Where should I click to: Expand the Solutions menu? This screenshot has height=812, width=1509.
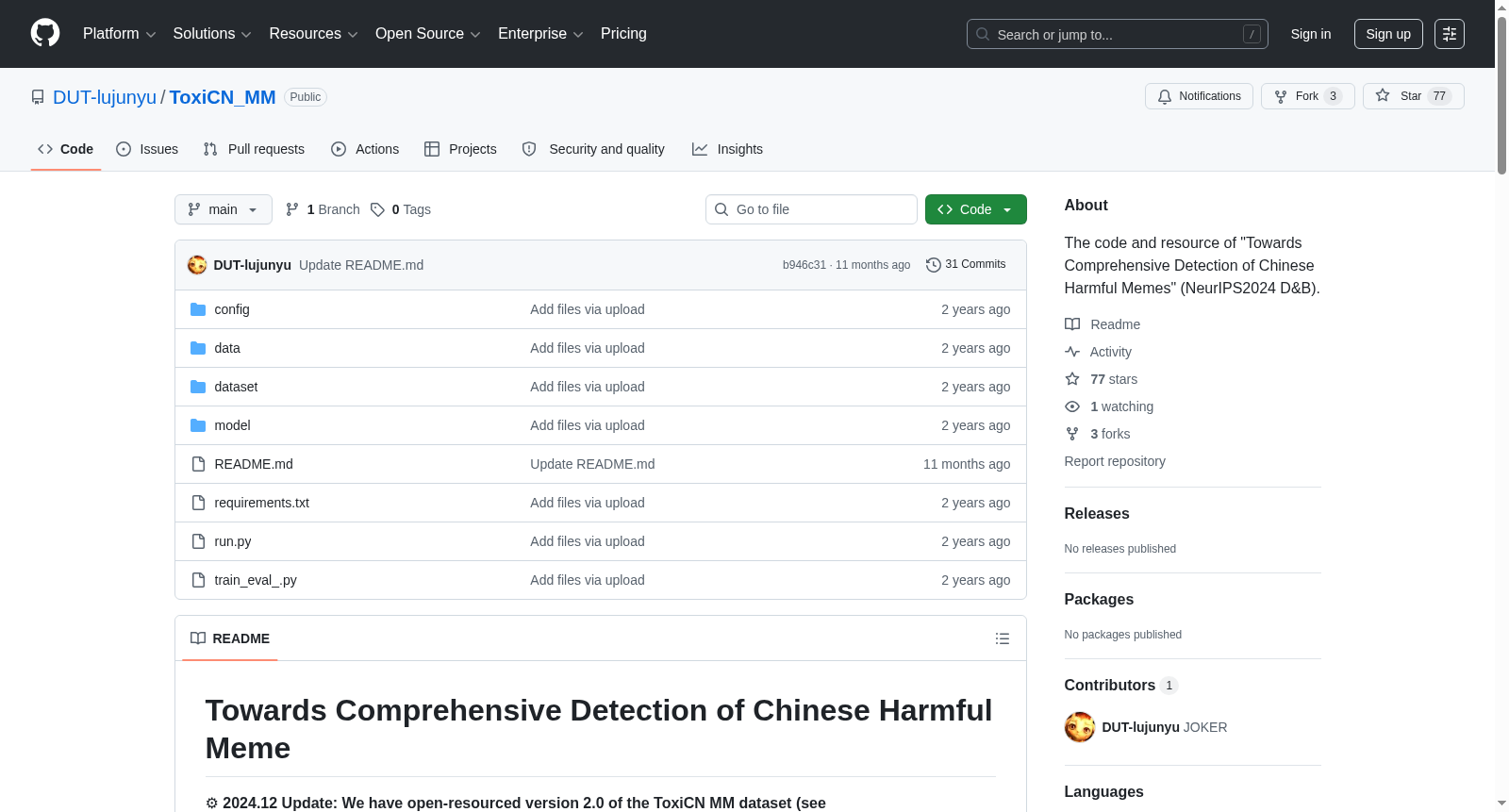(x=212, y=34)
